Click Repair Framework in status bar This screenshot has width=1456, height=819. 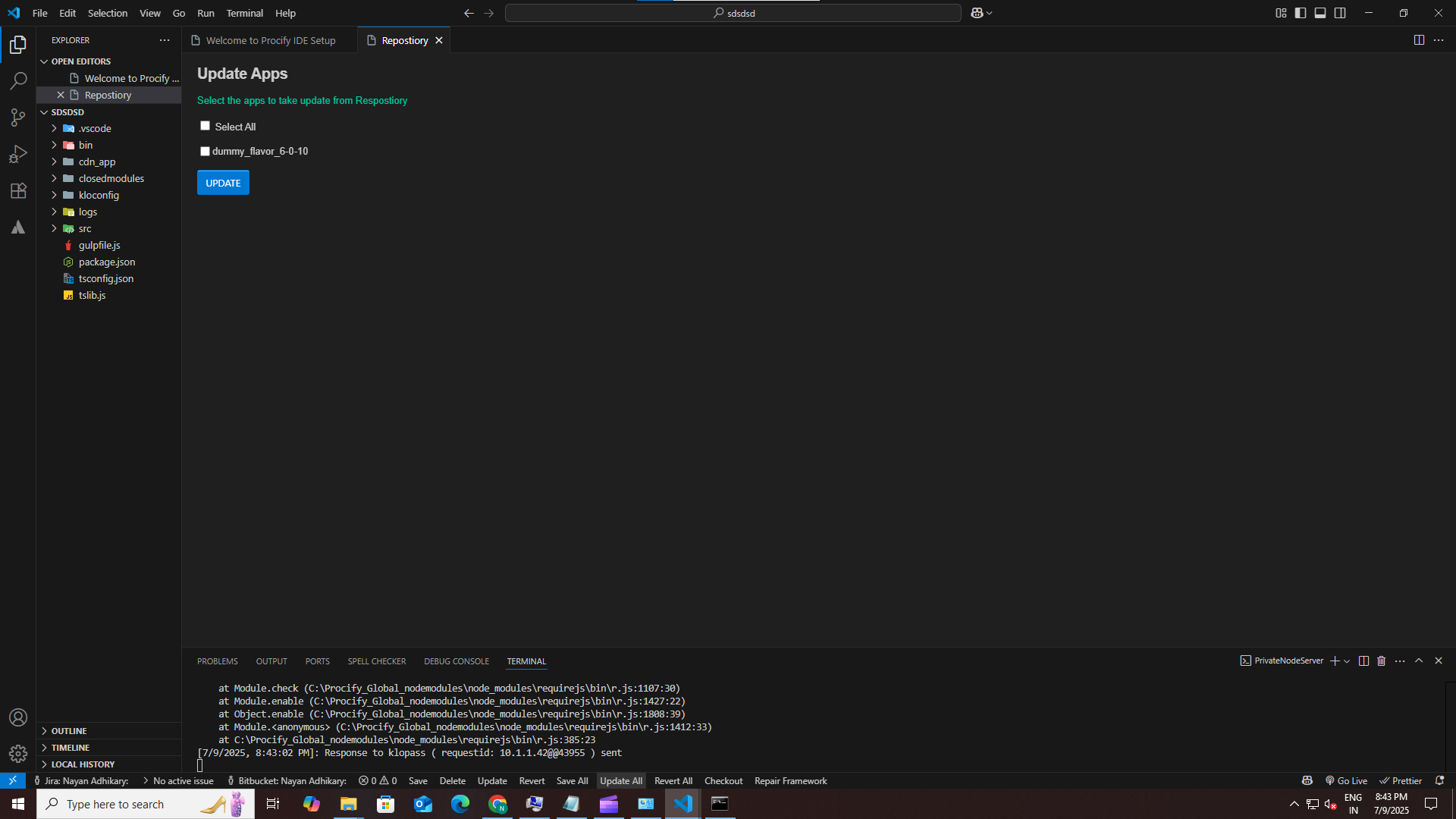(x=790, y=780)
